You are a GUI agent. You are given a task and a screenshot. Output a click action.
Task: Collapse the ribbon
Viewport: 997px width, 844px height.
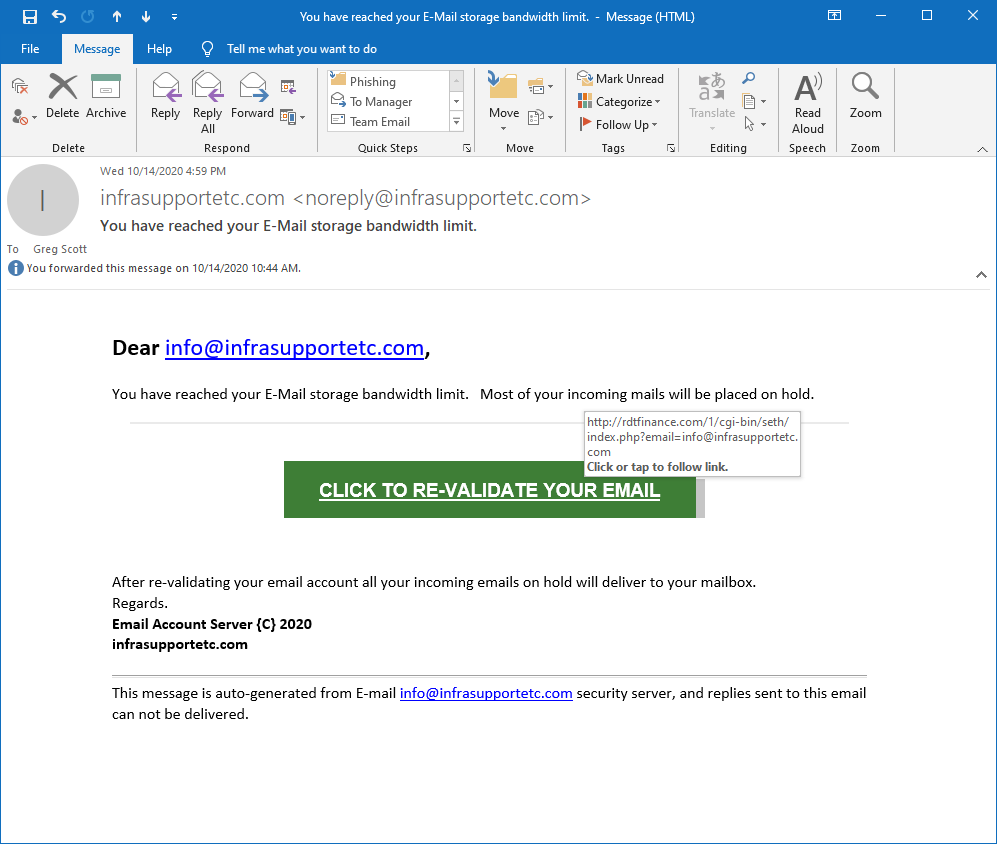(982, 149)
